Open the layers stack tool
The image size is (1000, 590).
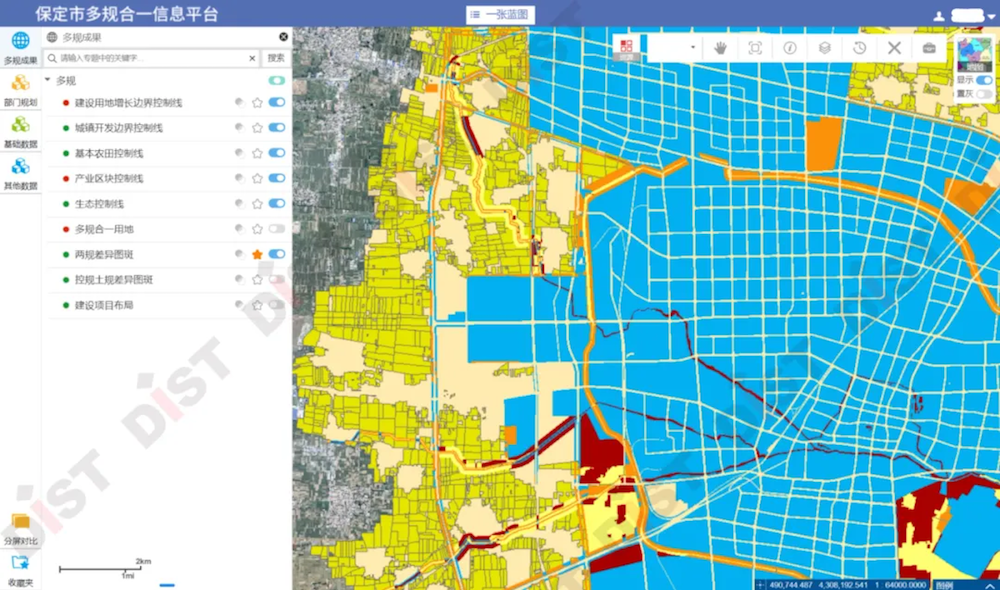tap(825, 48)
